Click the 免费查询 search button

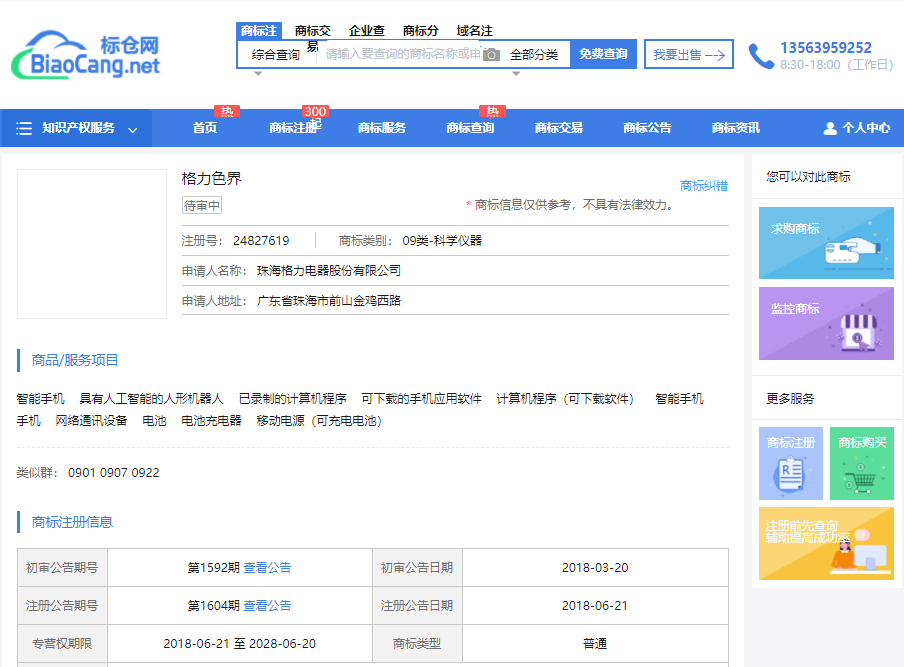[x=603, y=54]
